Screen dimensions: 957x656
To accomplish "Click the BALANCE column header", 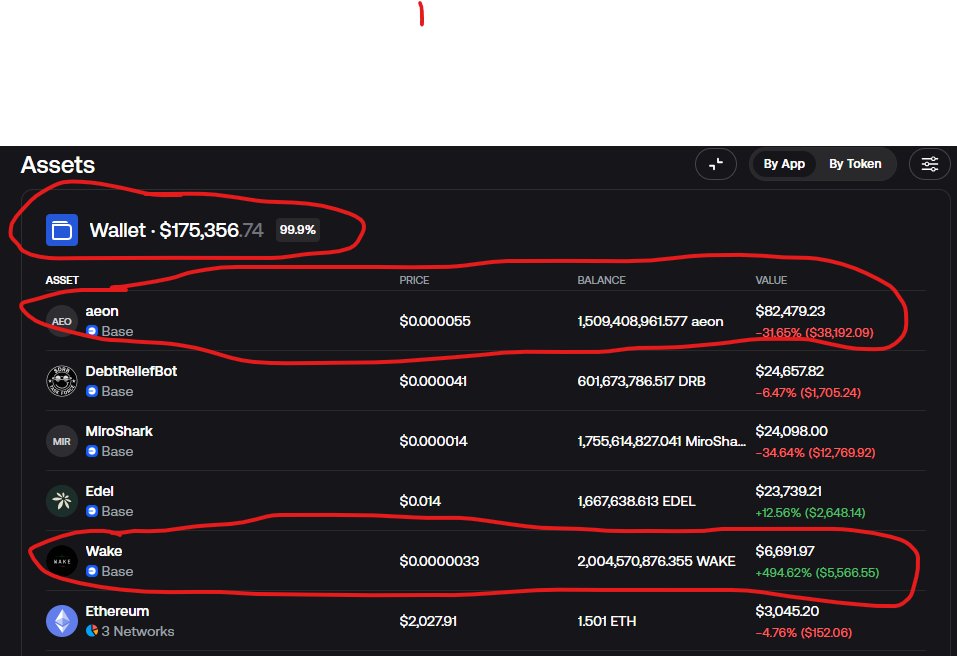I will click(601, 280).
